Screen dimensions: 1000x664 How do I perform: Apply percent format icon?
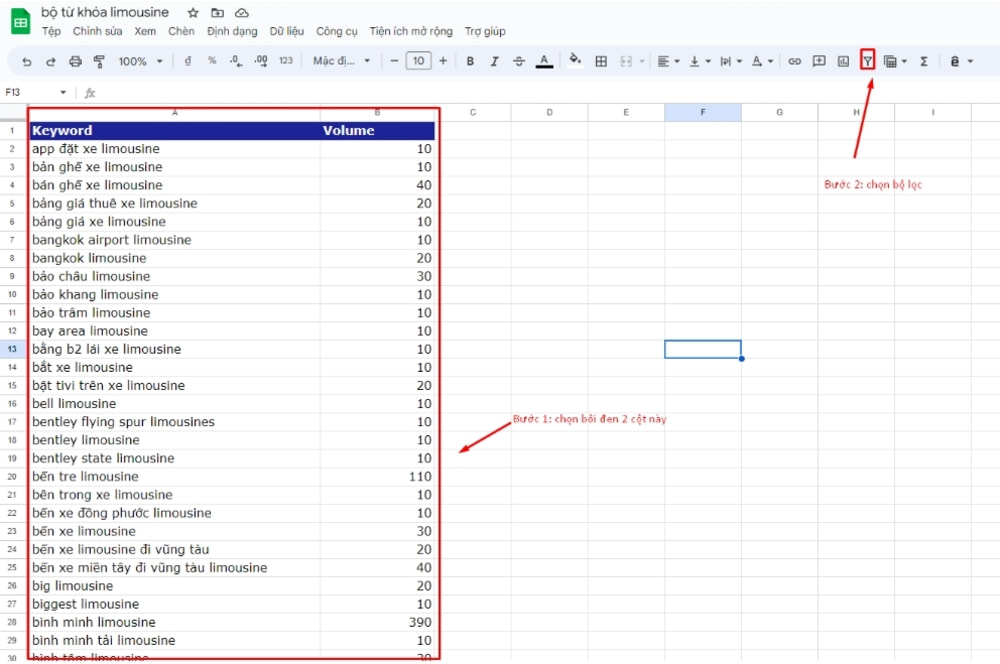click(x=212, y=61)
